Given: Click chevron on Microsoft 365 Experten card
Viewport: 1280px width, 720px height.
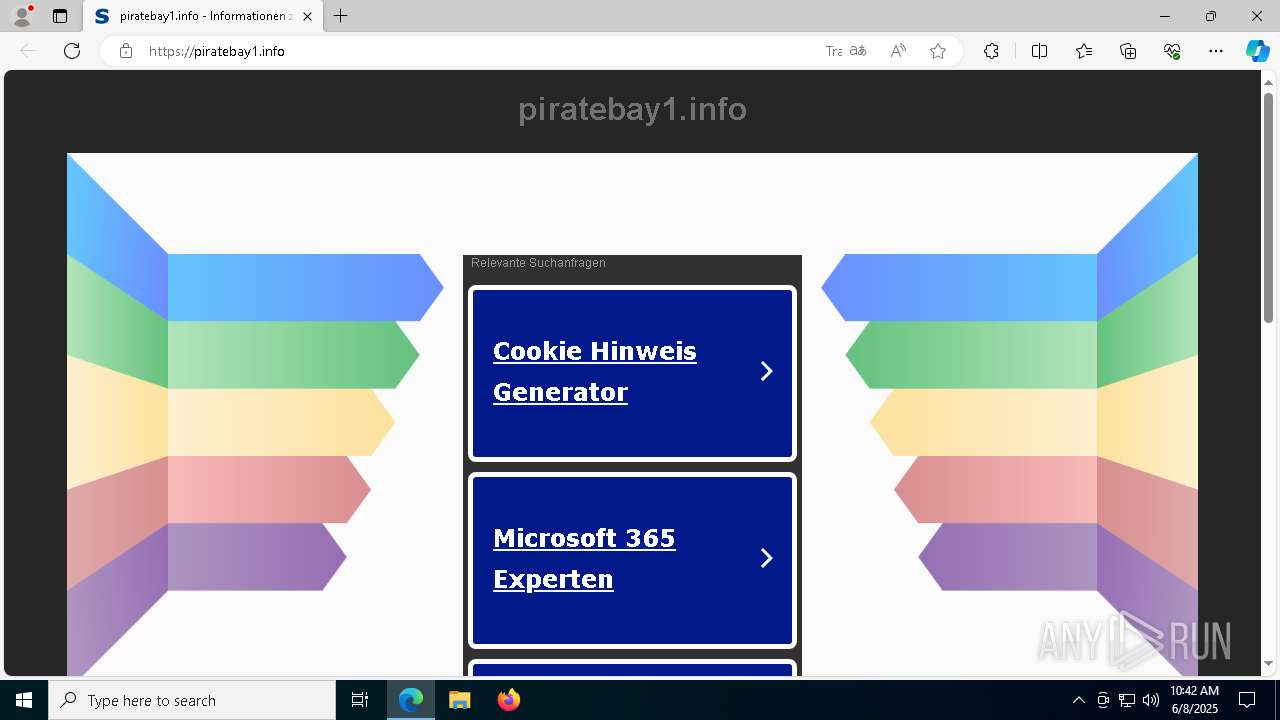Looking at the screenshot, I should (x=767, y=558).
